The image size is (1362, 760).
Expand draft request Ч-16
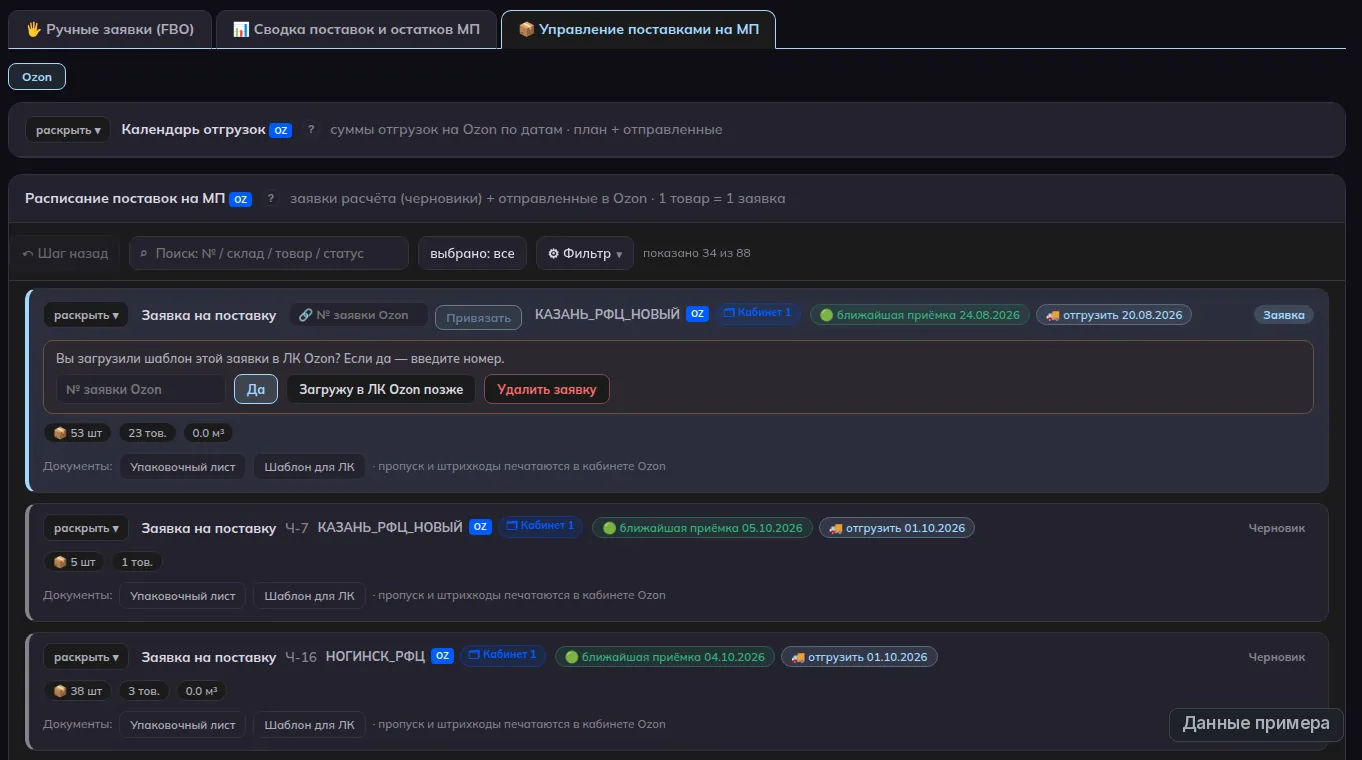pos(86,657)
